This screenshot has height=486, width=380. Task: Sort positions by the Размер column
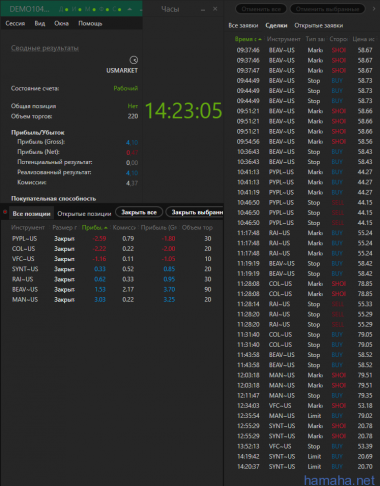click(x=64, y=228)
